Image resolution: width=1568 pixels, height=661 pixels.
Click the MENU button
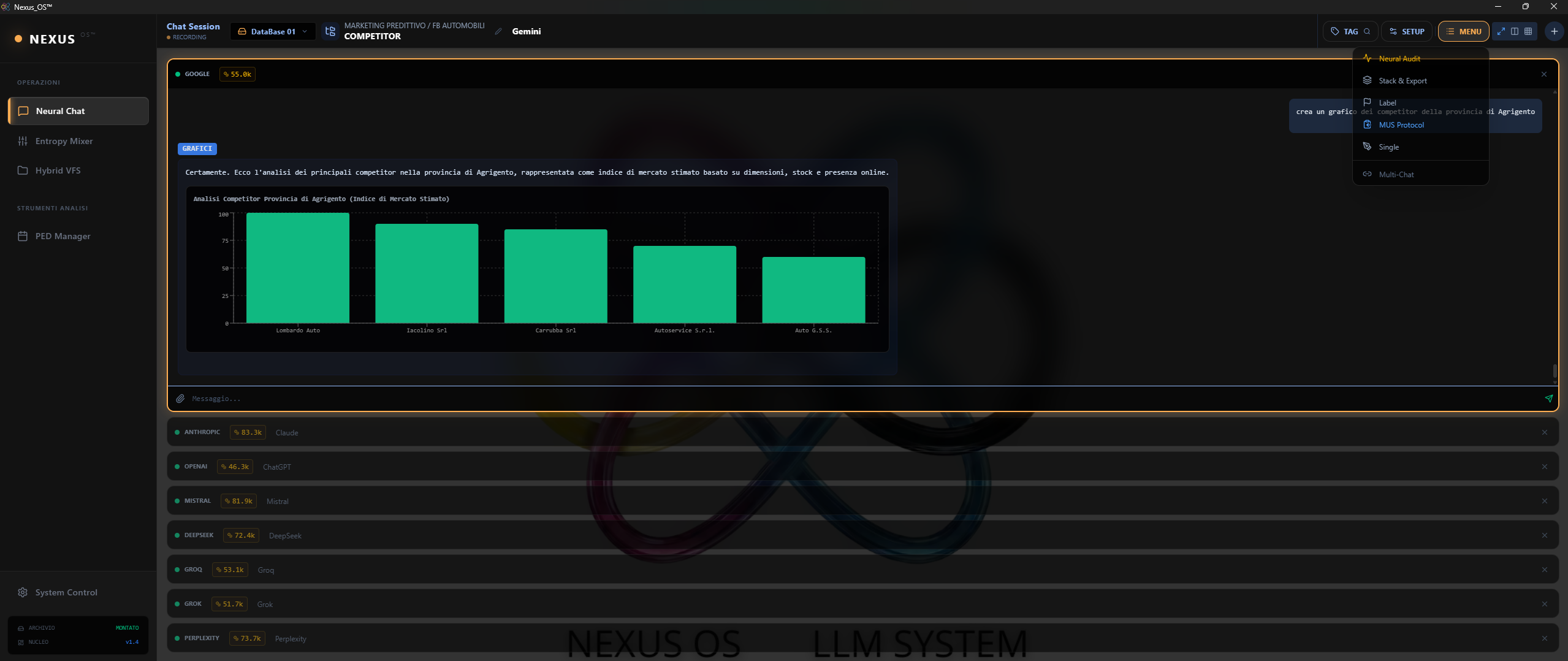[x=1463, y=31]
